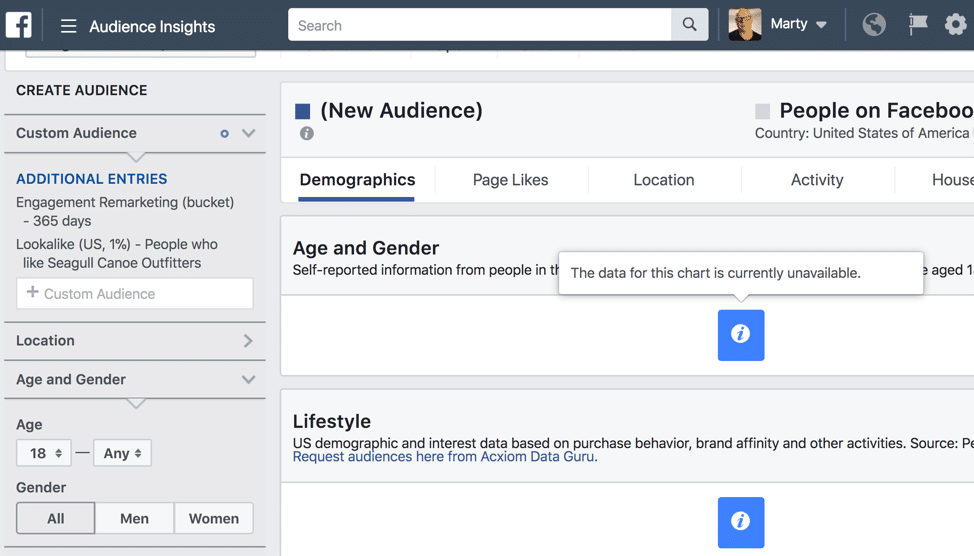Screen dimensions: 974x556
Task: Select the All gender button
Action: coord(55,518)
